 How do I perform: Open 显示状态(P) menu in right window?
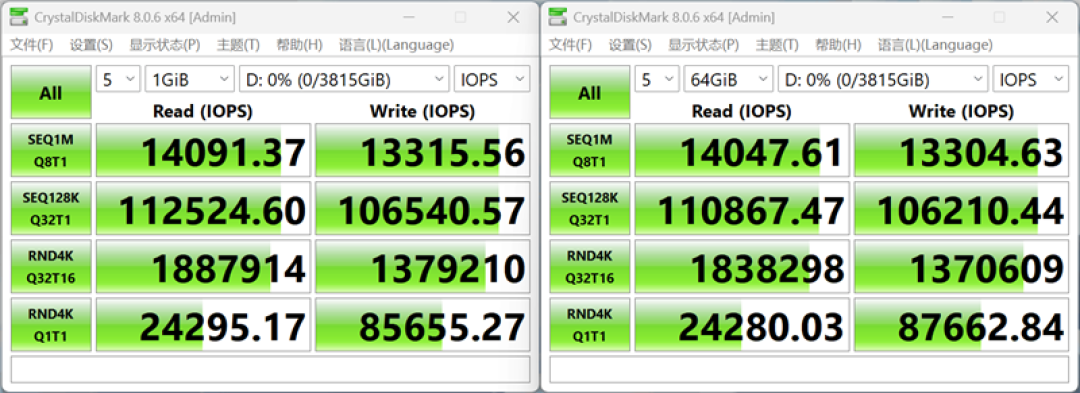coord(703,45)
